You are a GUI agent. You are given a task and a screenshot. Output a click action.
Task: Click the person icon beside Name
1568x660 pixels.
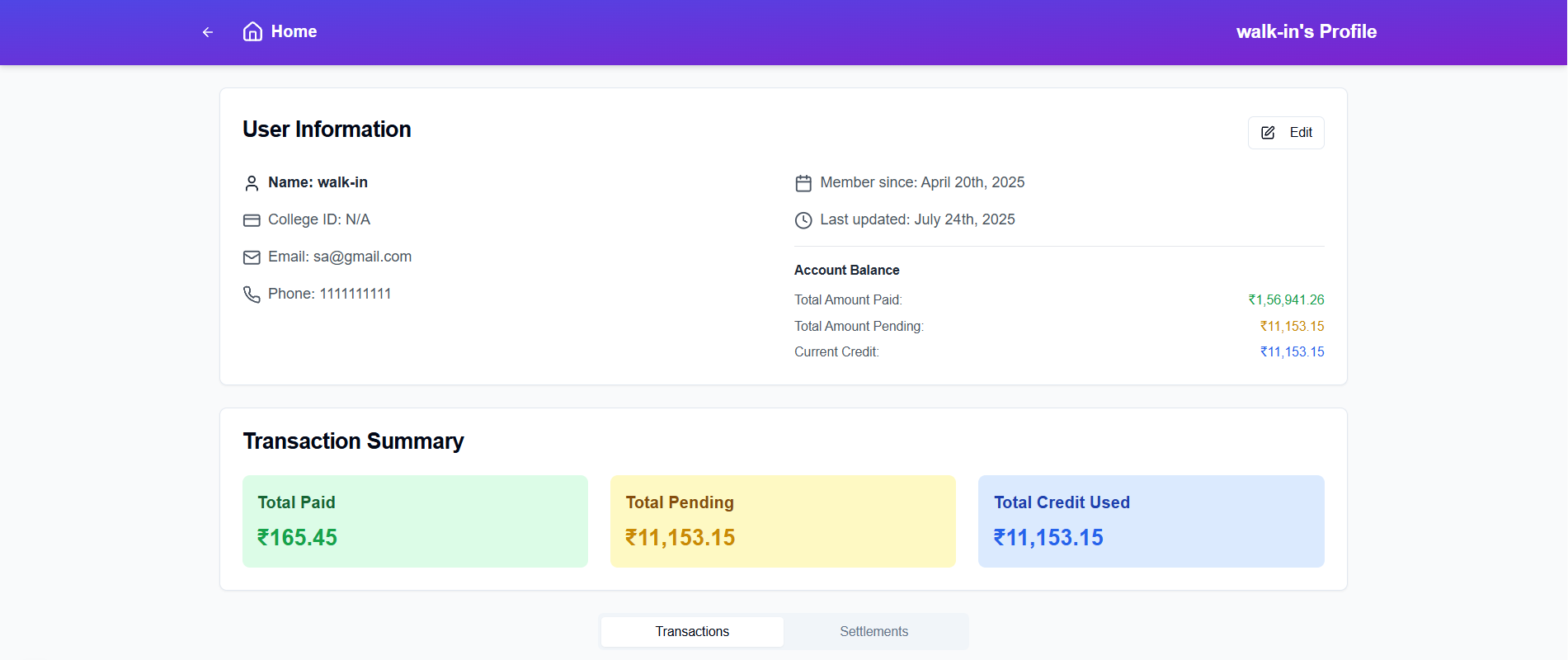point(252,183)
